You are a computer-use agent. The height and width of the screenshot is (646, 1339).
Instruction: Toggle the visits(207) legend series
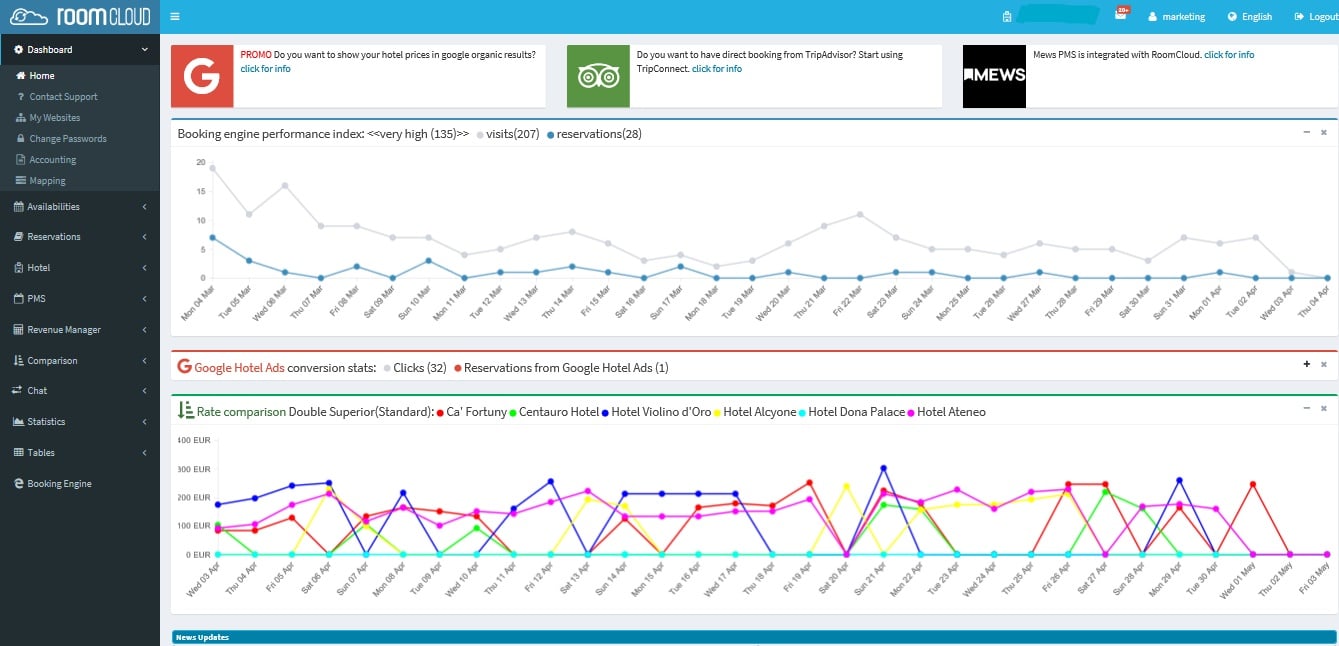[510, 133]
